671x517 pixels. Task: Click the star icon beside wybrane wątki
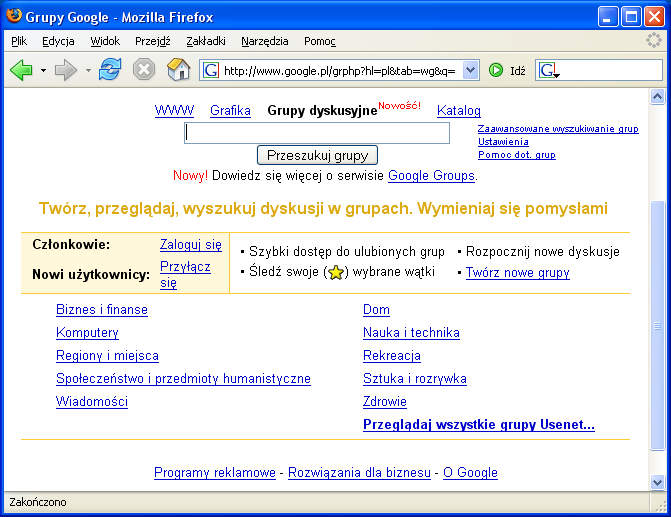tap(336, 272)
